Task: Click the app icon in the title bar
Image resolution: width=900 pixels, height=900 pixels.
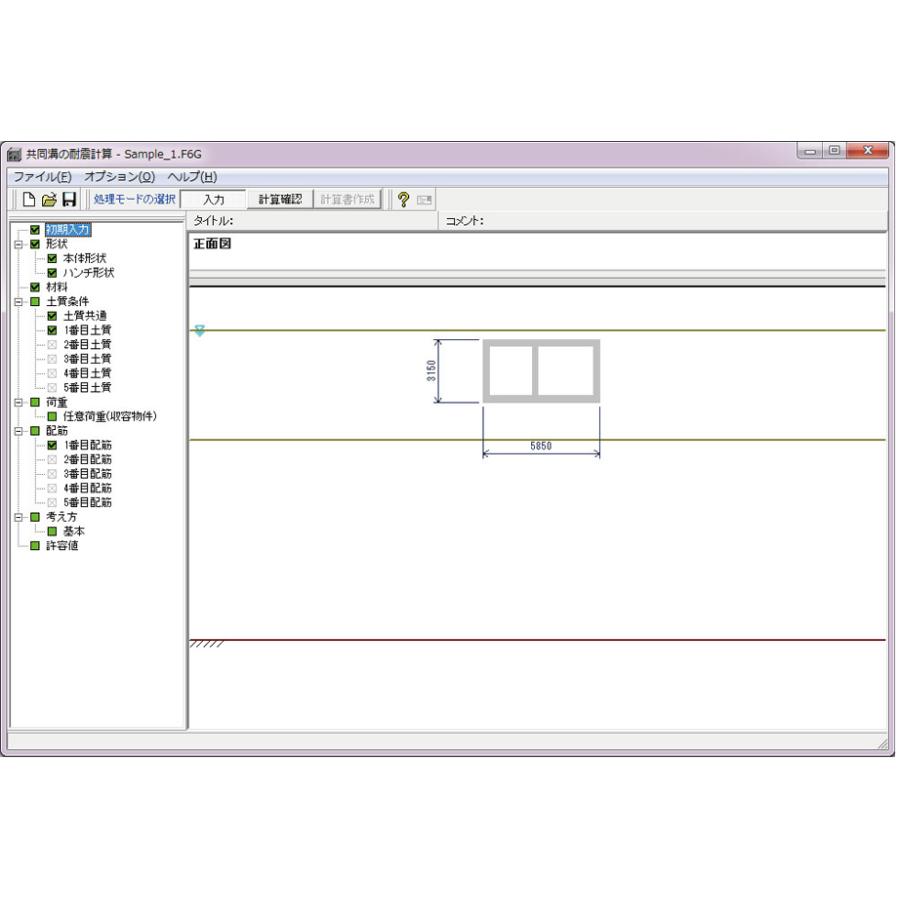Action: point(14,154)
